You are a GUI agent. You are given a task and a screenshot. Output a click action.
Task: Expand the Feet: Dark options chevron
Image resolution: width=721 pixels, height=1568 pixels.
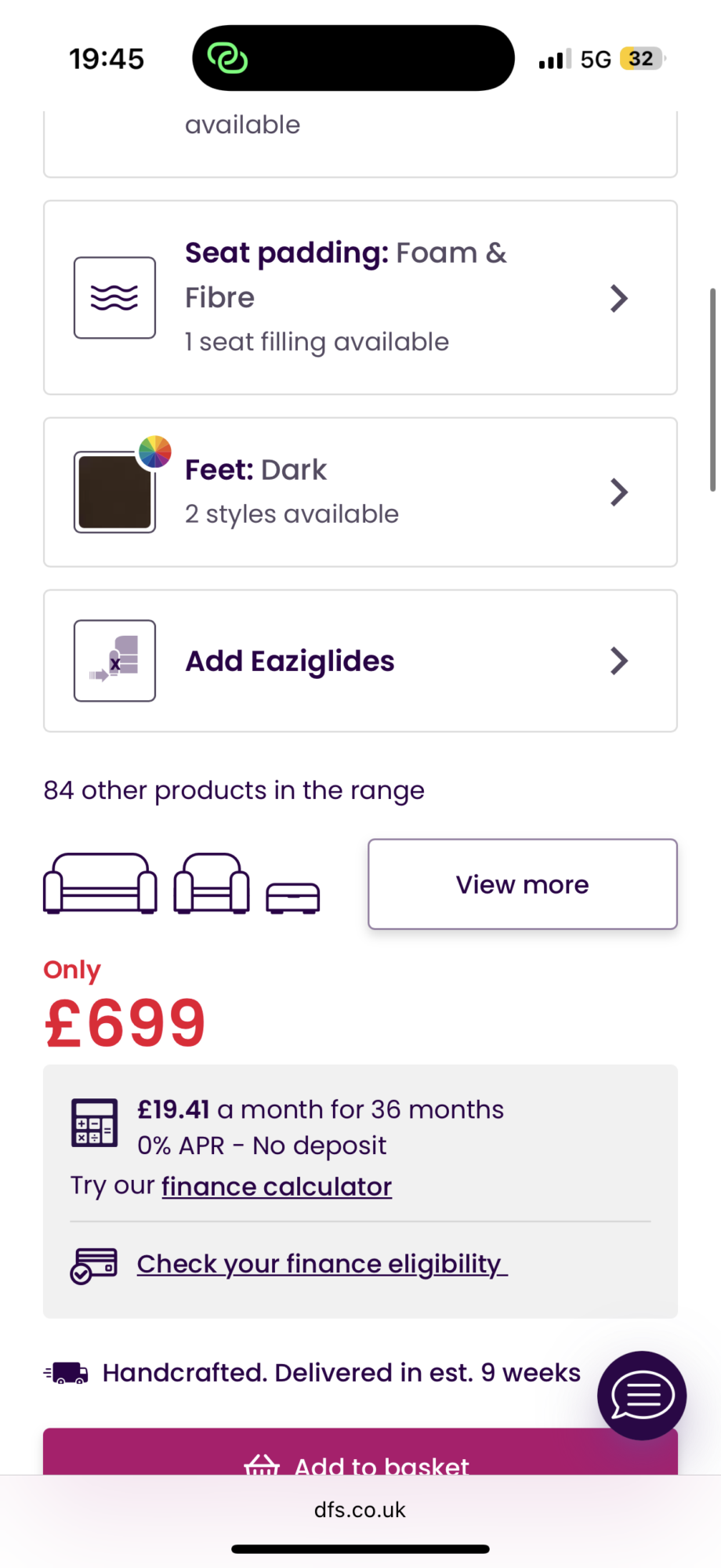619,492
